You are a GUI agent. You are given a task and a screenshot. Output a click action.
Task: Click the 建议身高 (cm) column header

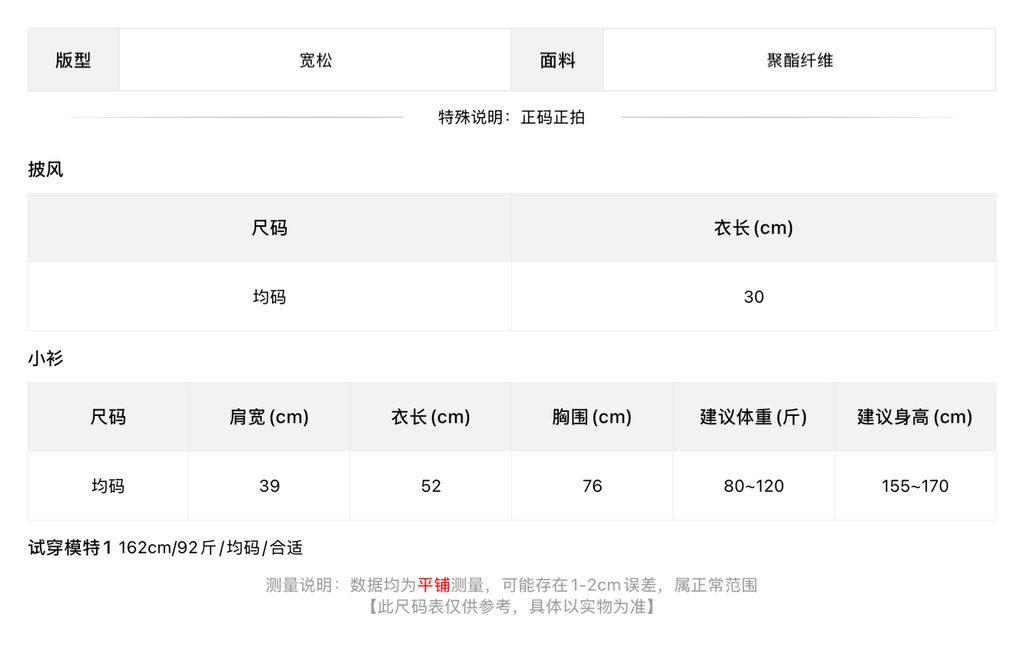click(x=915, y=417)
